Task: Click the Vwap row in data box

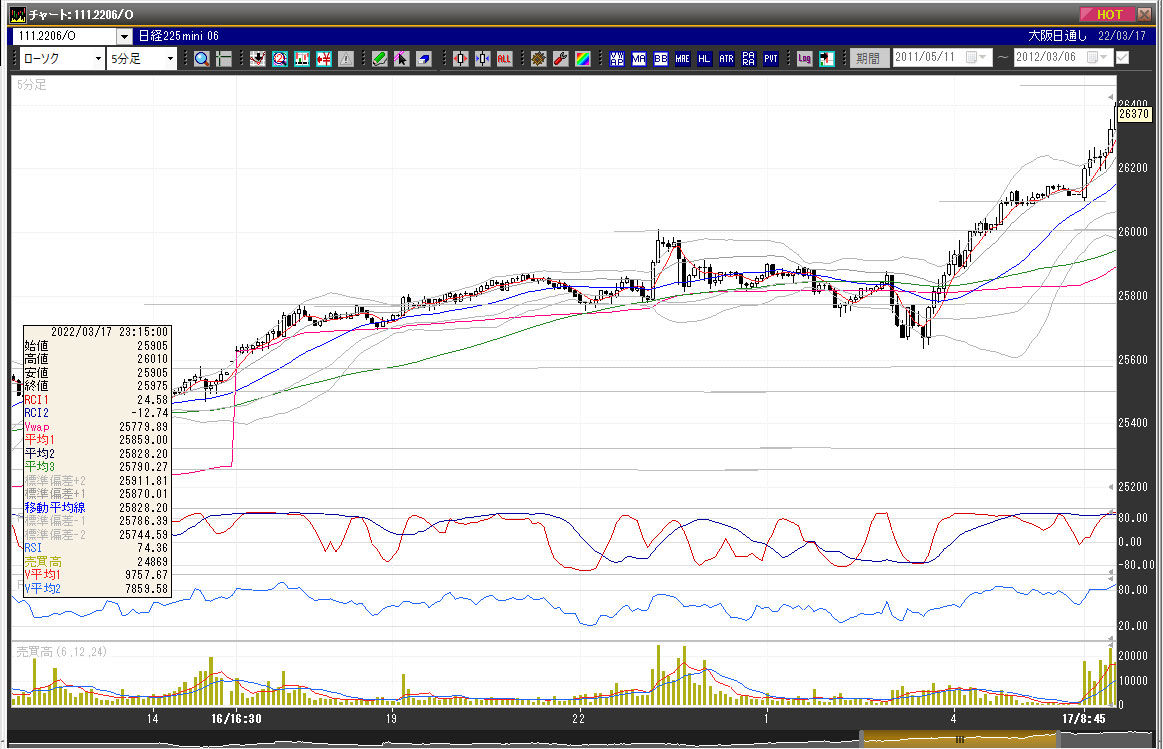Action: pyautogui.click(x=96, y=427)
